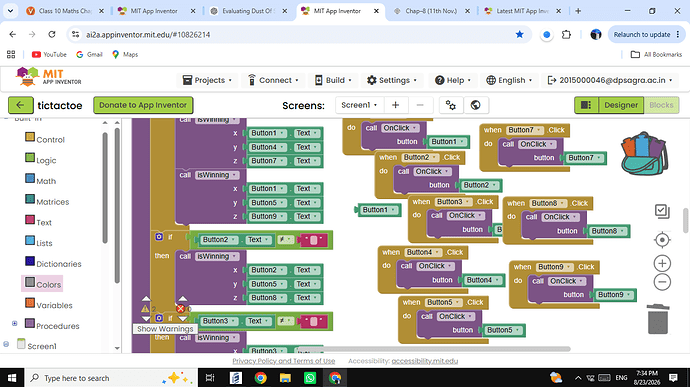Viewport: 690px width, 387px height.
Task: Switch to the Evaluating Dust browser tab
Action: click(248, 11)
